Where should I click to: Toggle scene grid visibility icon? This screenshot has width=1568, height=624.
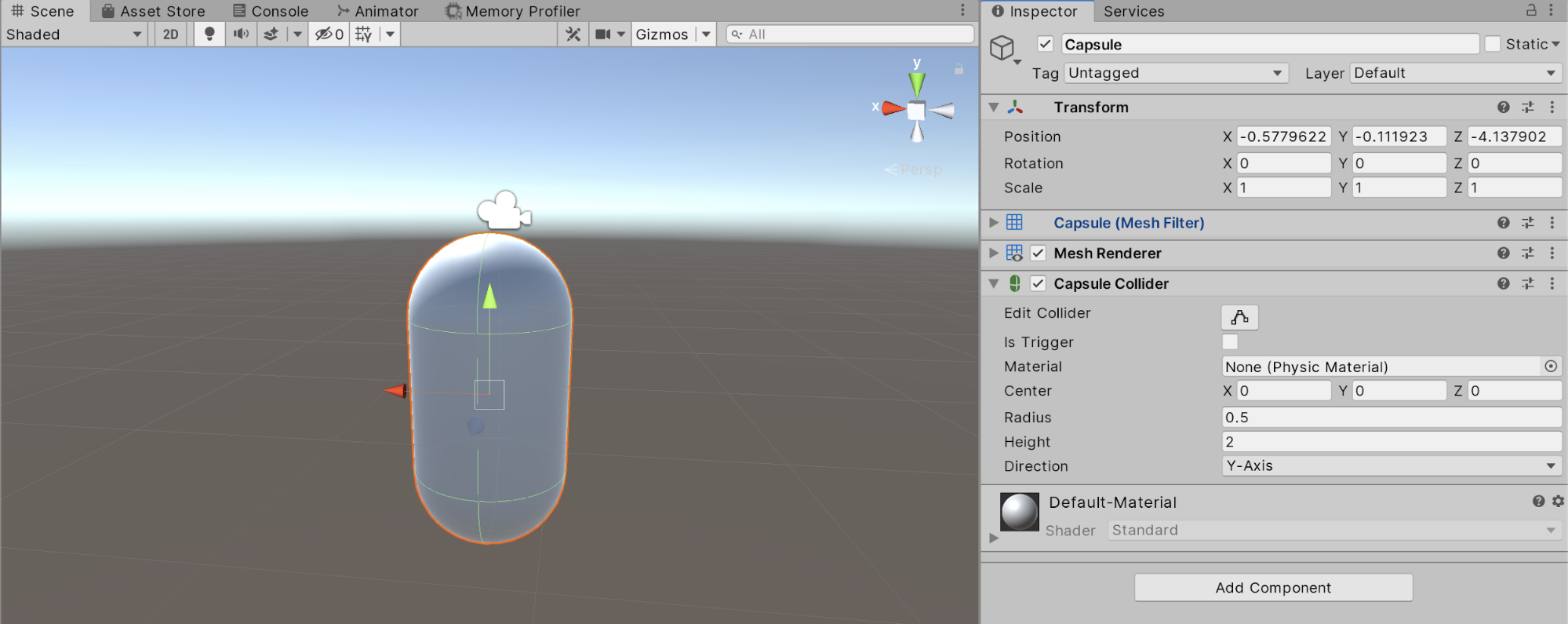[363, 35]
